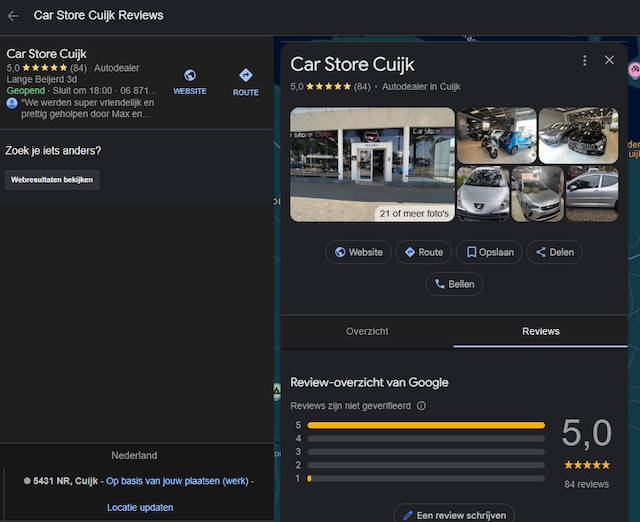Open the three-dot more options menu
Screen dimensions: 640x522
pyautogui.click(x=584, y=61)
